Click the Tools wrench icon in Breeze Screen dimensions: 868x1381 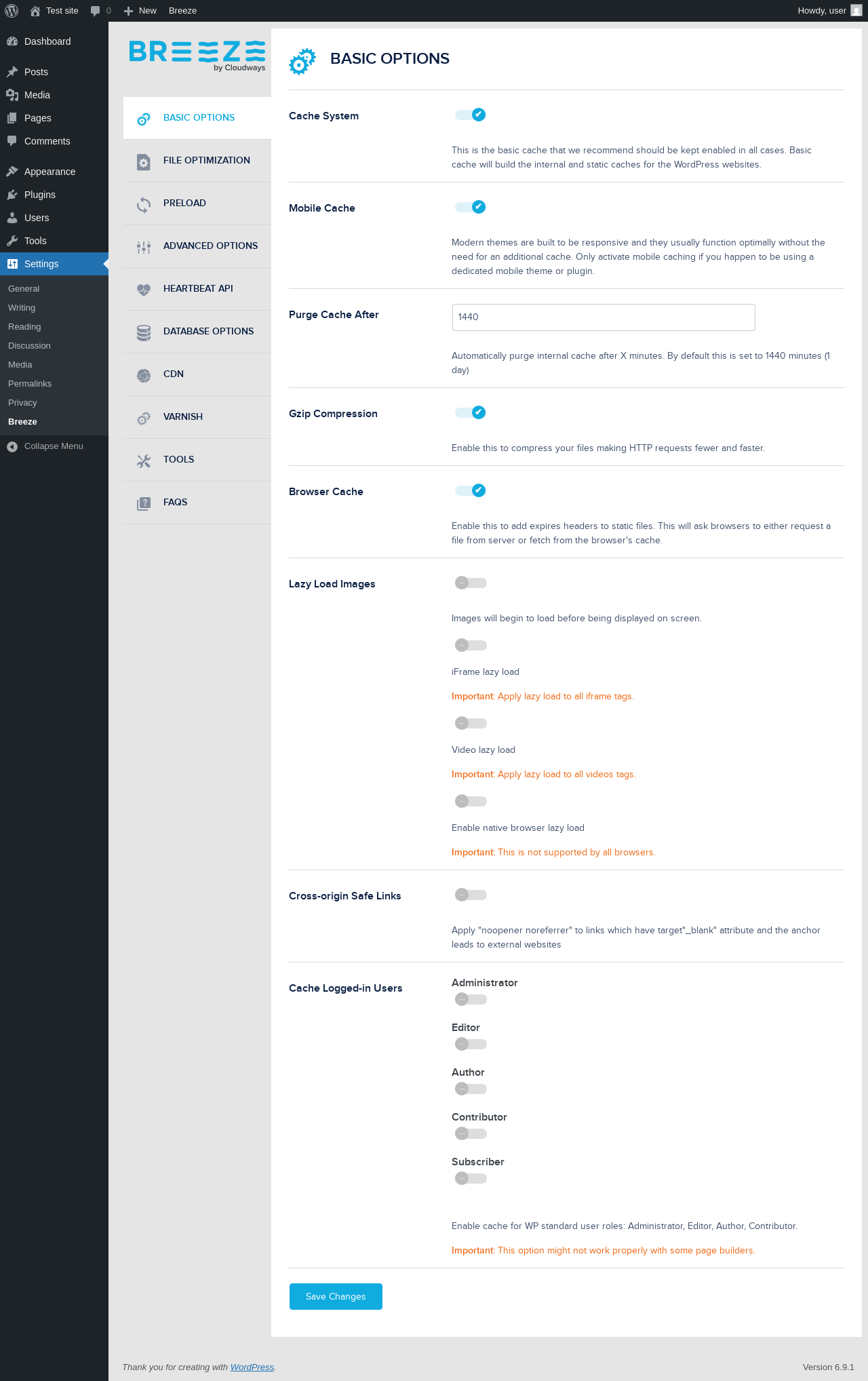[x=144, y=461]
